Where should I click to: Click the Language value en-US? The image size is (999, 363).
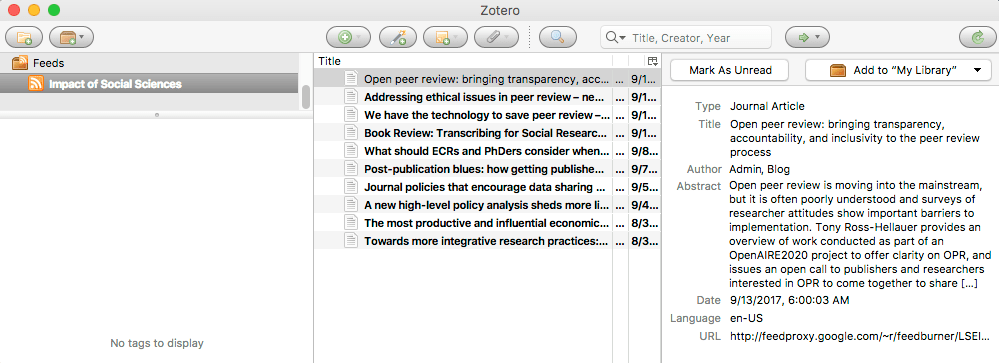click(746, 318)
